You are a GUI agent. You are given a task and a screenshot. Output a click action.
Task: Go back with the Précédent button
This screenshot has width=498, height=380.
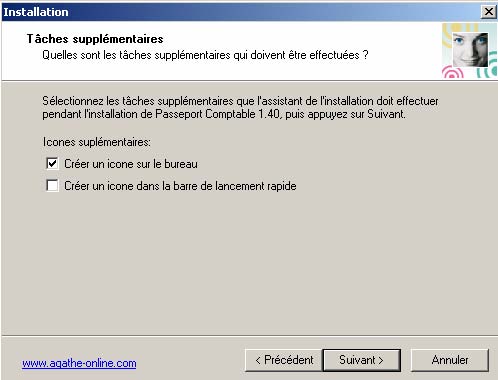284,360
